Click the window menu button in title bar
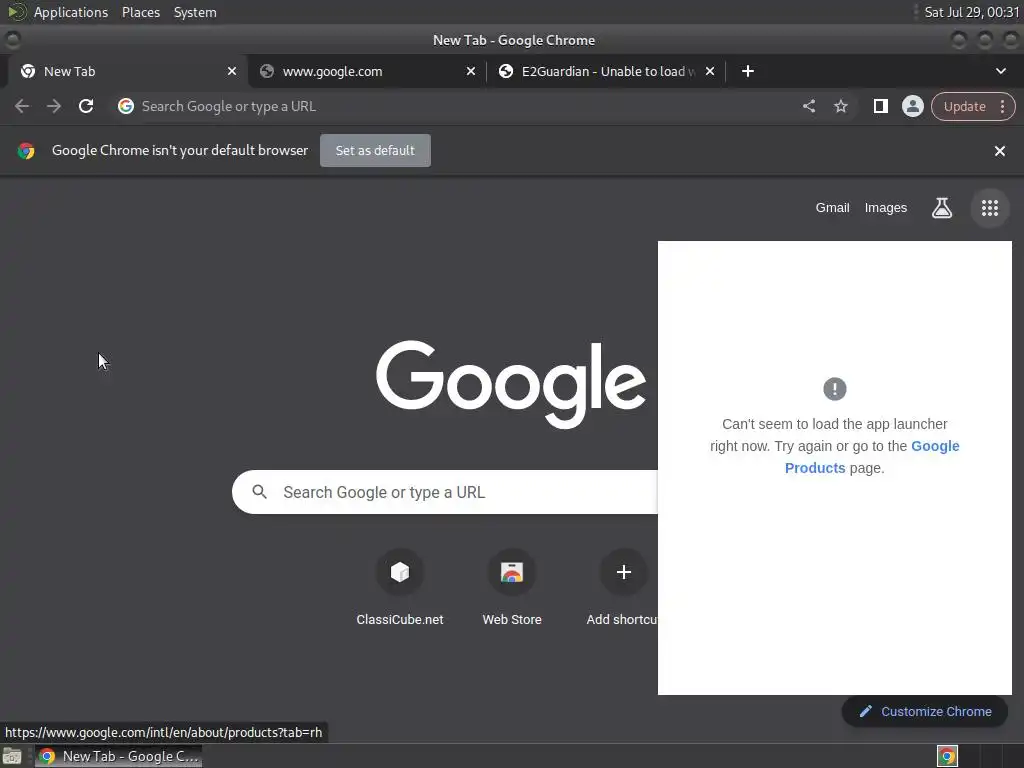 point(12,40)
